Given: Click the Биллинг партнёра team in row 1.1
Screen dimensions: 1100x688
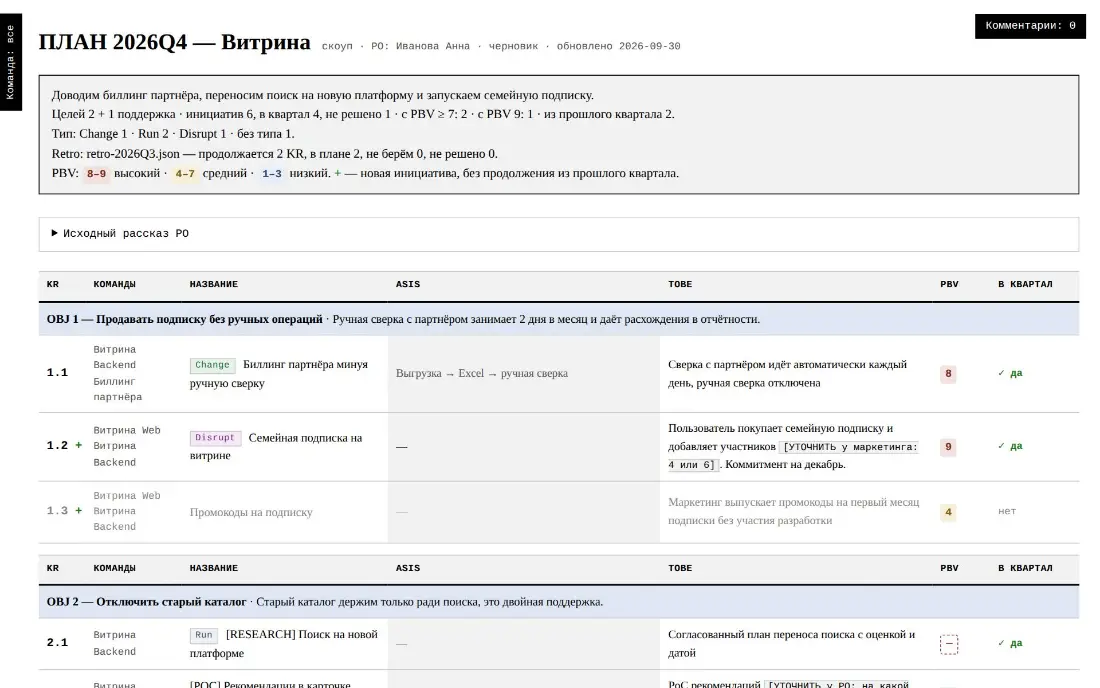Looking at the screenshot, I should [117, 389].
